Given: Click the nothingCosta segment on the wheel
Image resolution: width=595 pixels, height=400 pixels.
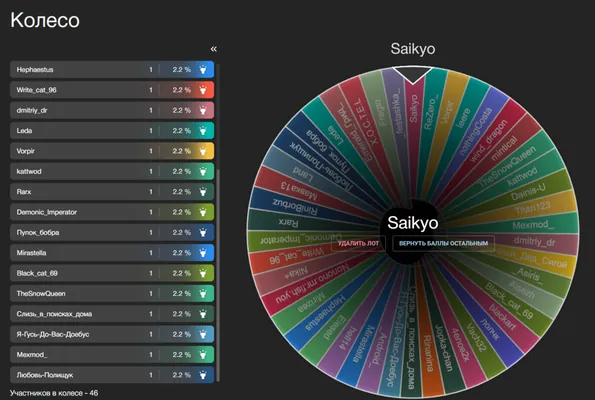Looking at the screenshot, I should pyautogui.click(x=476, y=131).
